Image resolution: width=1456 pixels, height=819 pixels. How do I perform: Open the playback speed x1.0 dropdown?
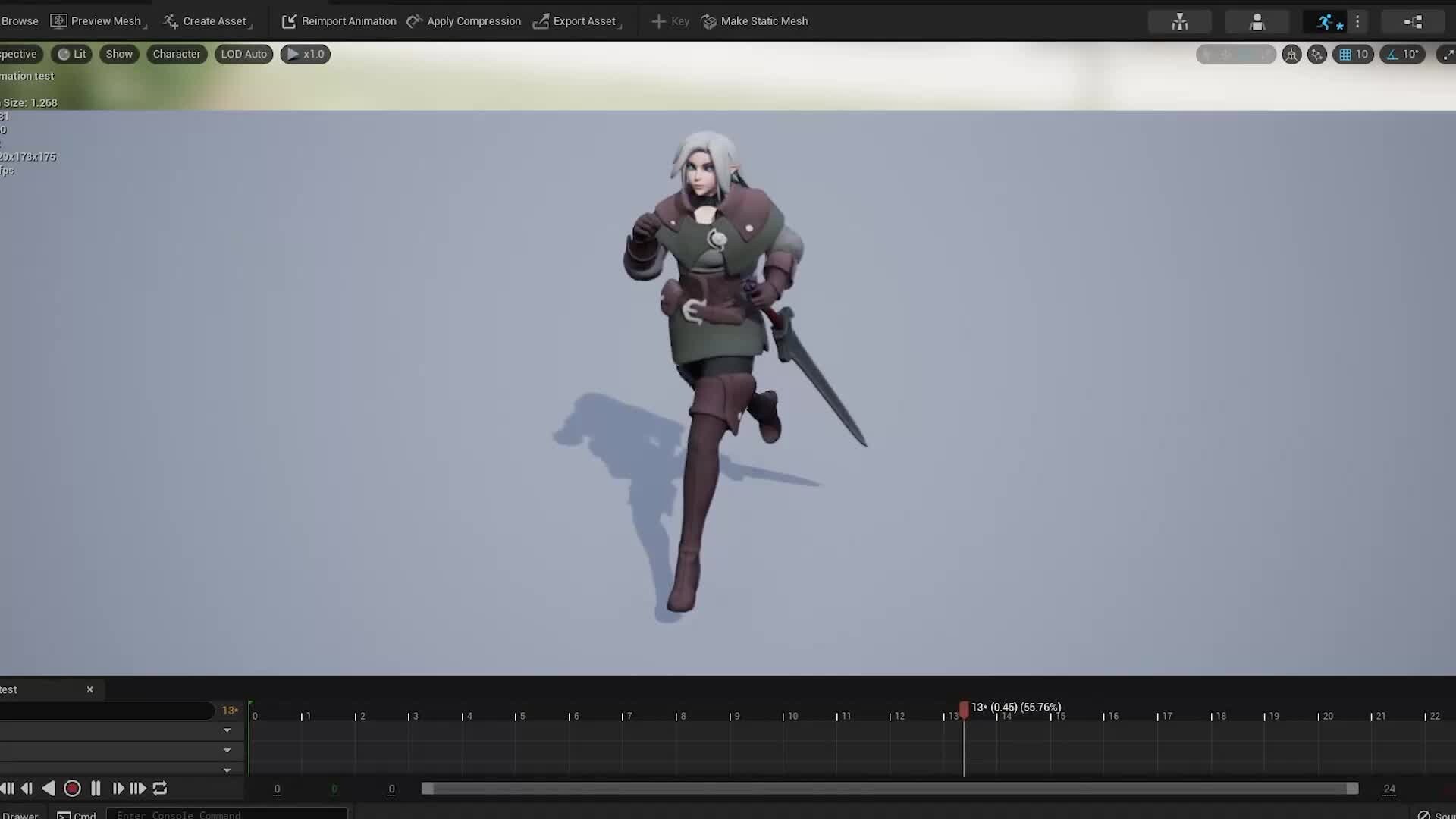click(x=305, y=54)
